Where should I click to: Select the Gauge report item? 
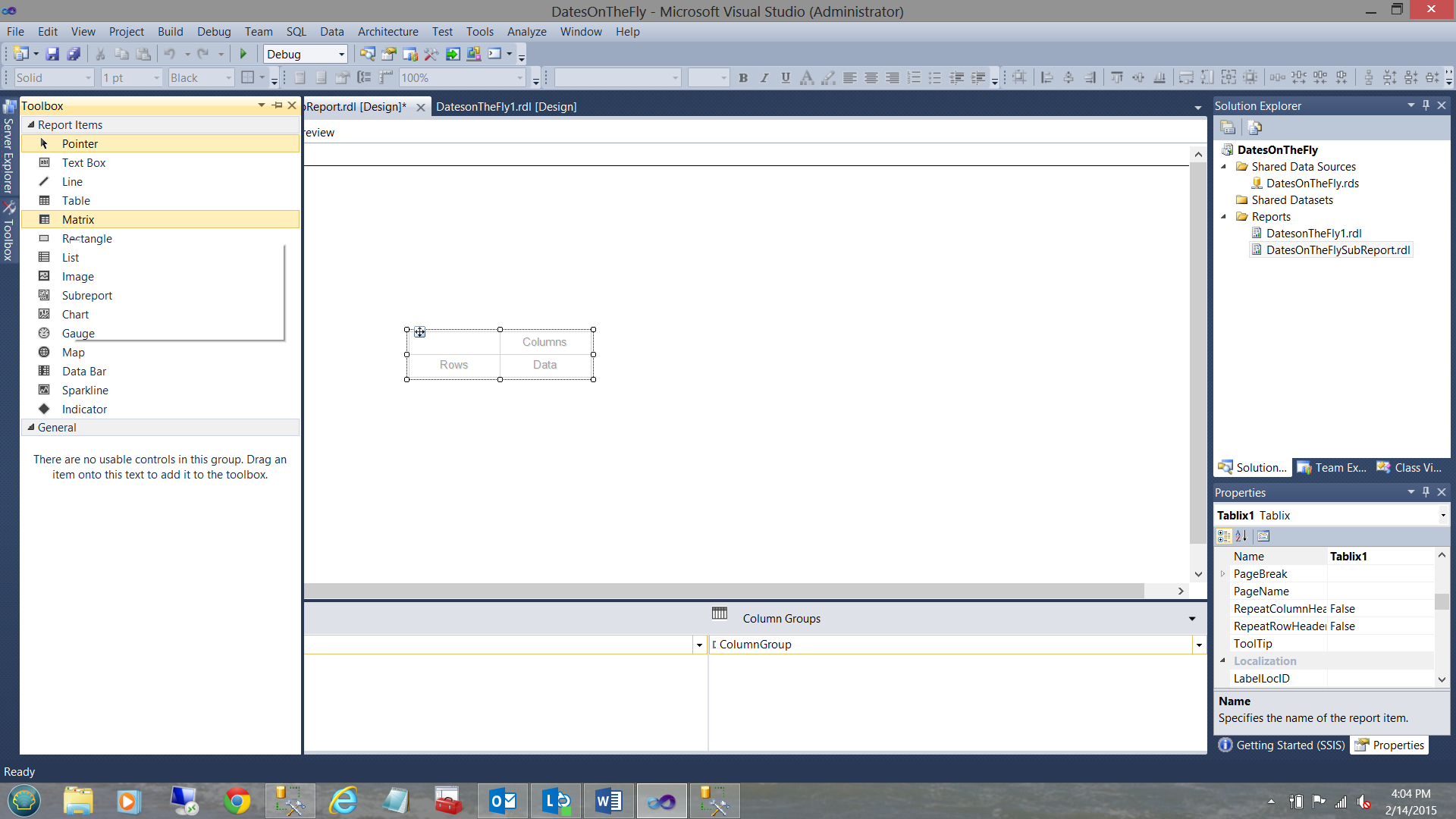[x=78, y=334]
